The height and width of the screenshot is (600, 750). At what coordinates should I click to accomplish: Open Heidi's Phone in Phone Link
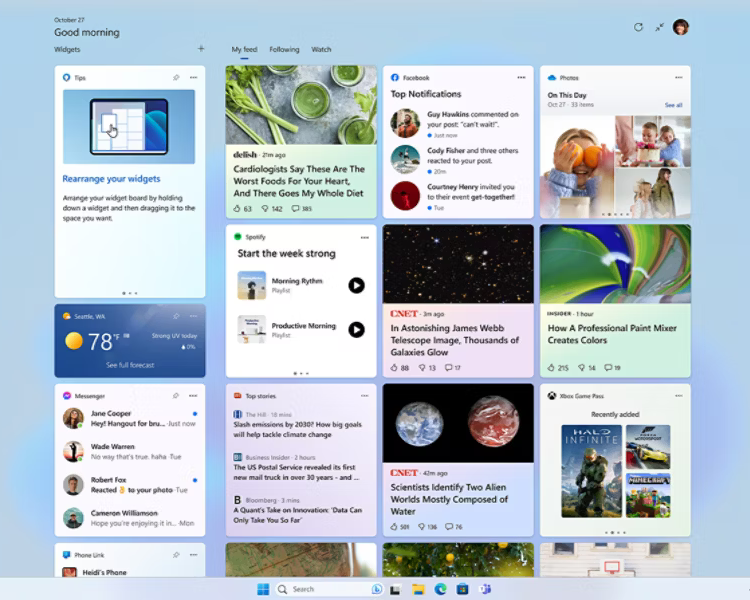(x=104, y=572)
